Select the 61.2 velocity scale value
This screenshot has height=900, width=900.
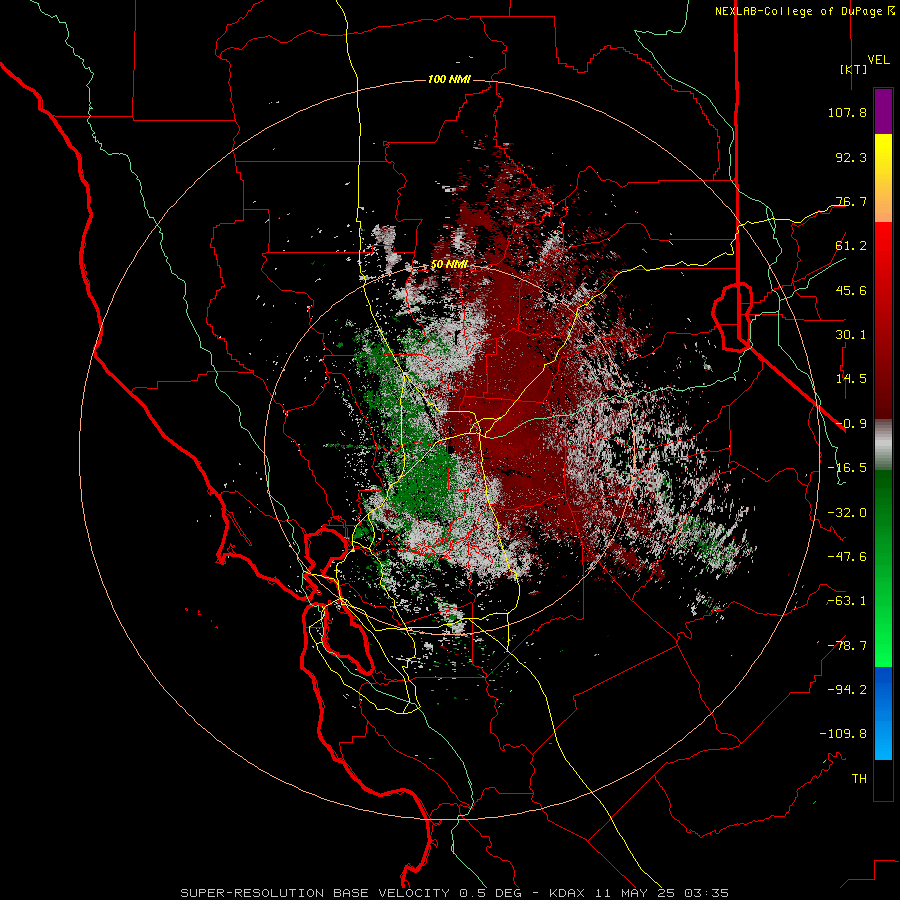851,246
